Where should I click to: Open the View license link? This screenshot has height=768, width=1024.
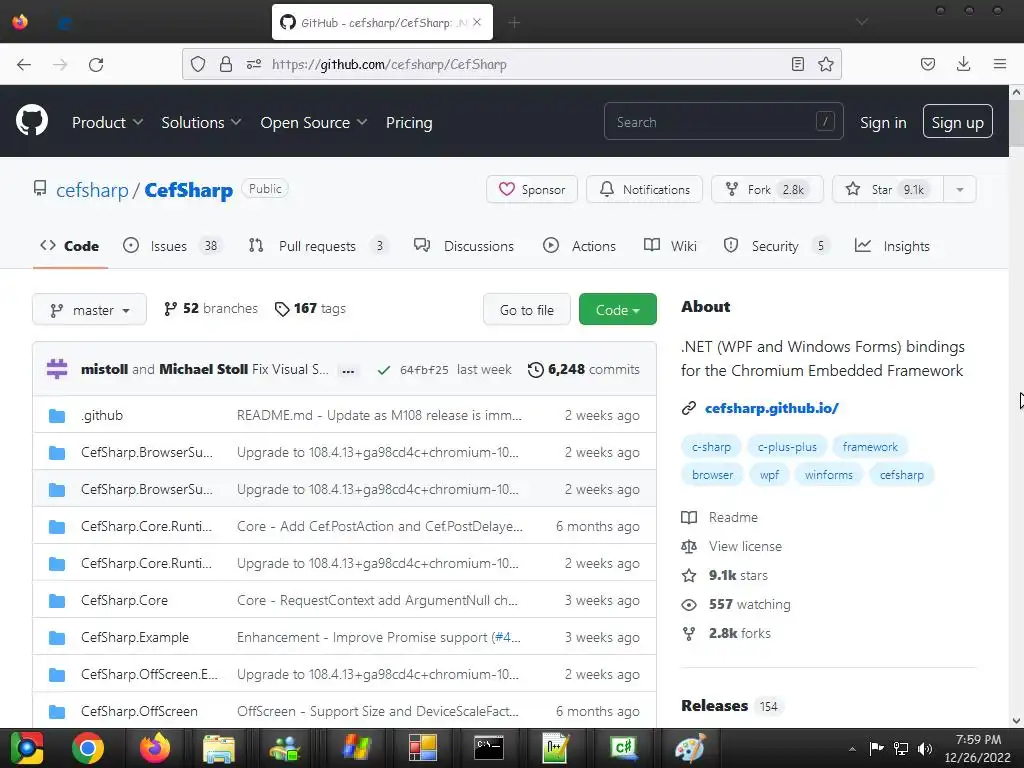744,546
